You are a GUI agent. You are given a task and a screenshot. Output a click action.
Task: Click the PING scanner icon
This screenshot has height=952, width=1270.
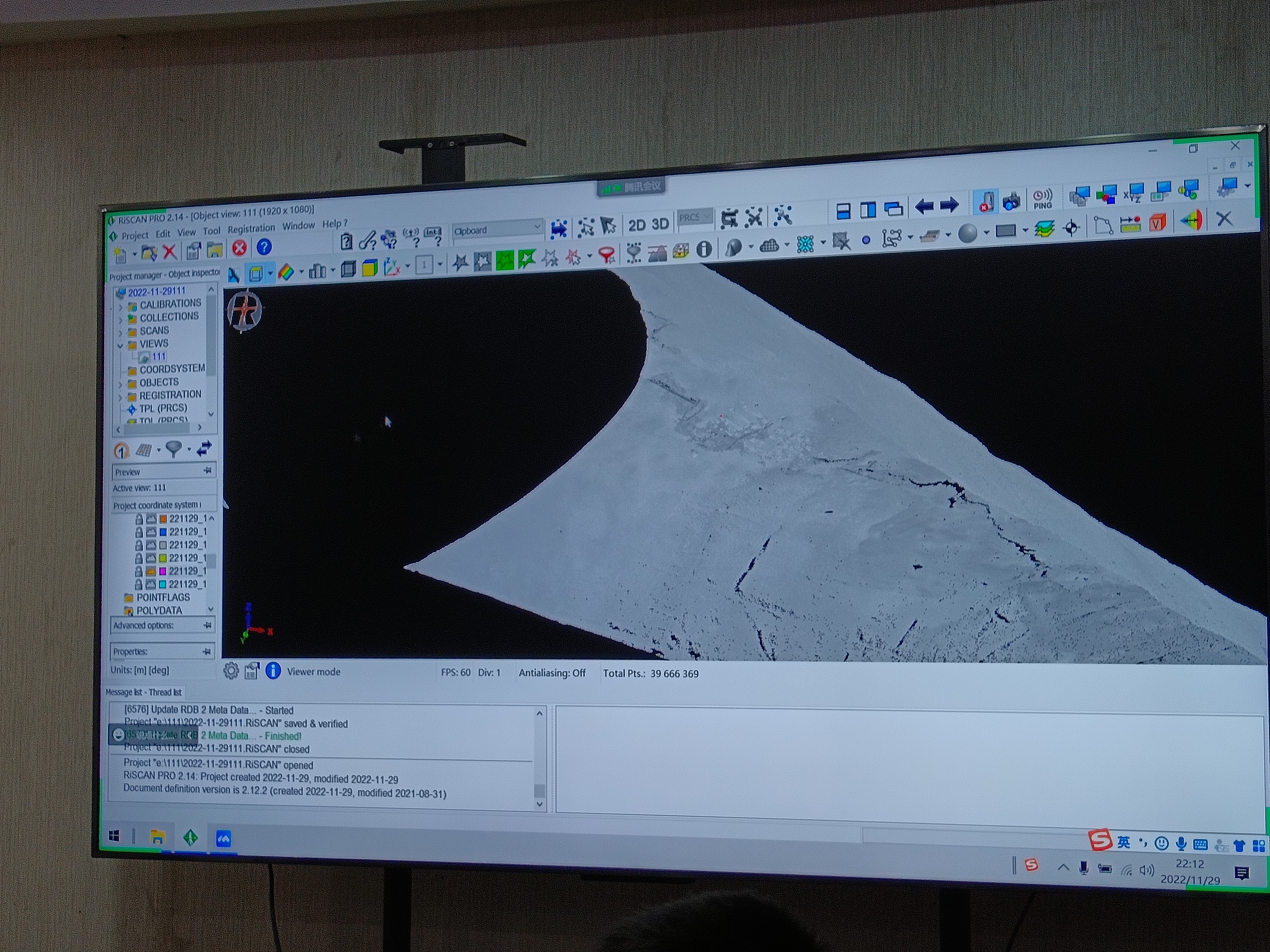tap(1042, 199)
